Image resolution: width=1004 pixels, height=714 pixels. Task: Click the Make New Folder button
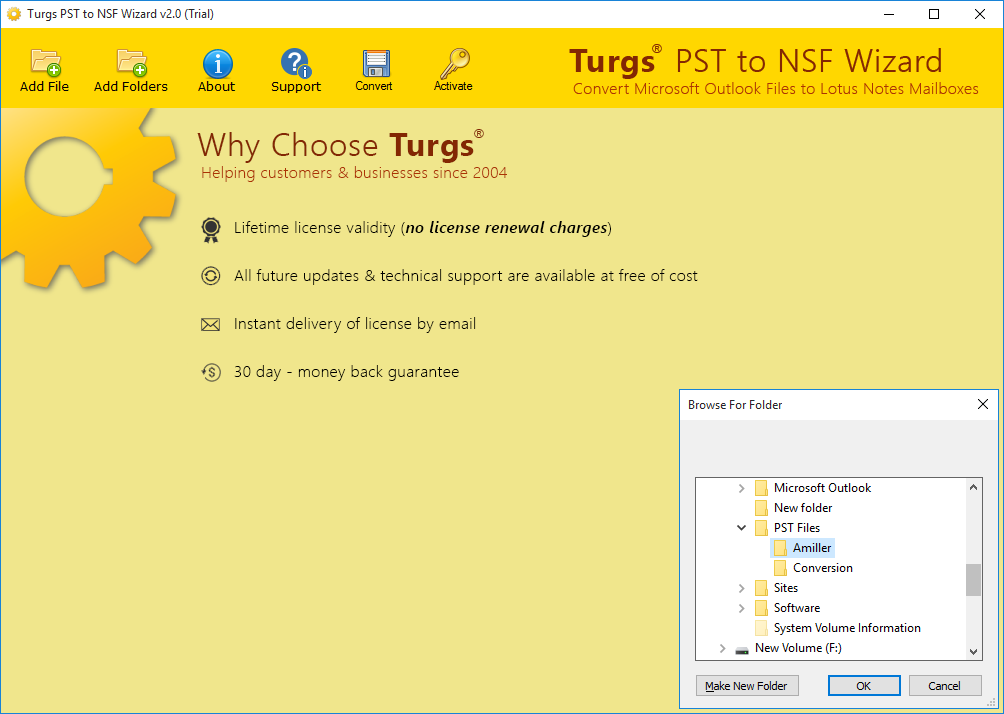coord(747,686)
